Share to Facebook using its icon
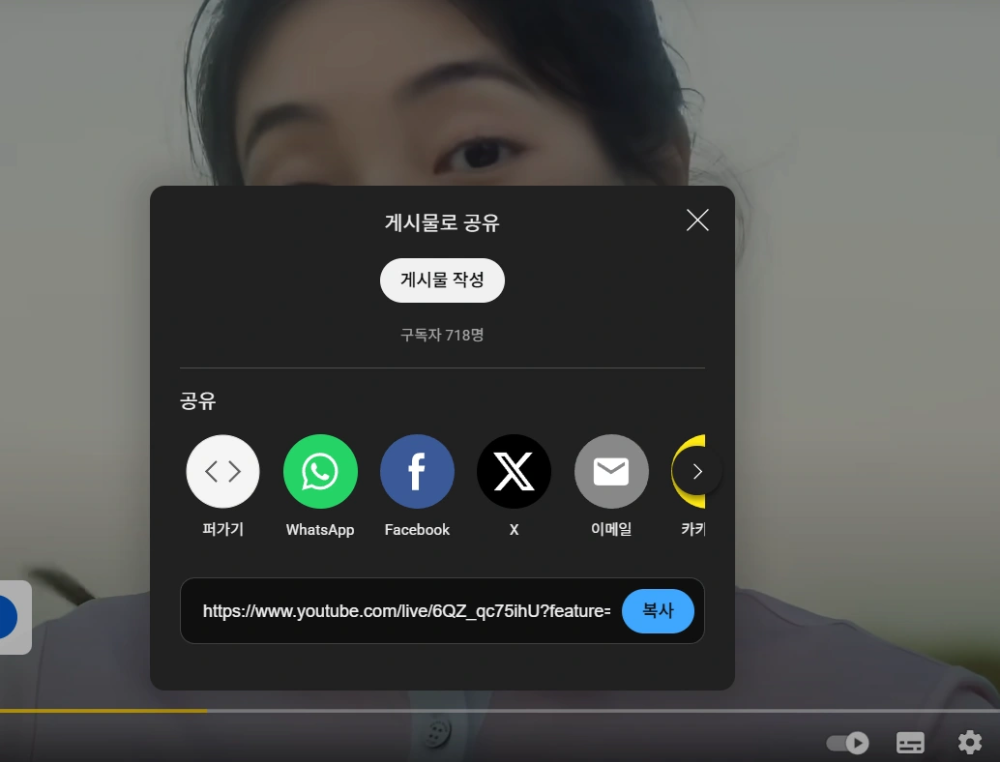Image resolution: width=1000 pixels, height=762 pixels. click(417, 472)
